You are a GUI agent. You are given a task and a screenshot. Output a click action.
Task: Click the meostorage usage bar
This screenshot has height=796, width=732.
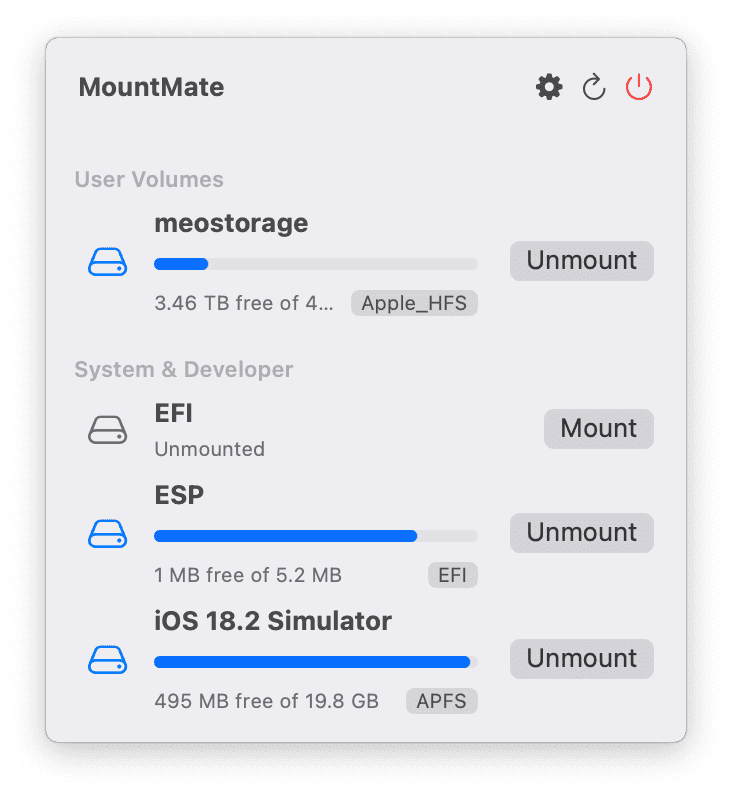(315, 264)
